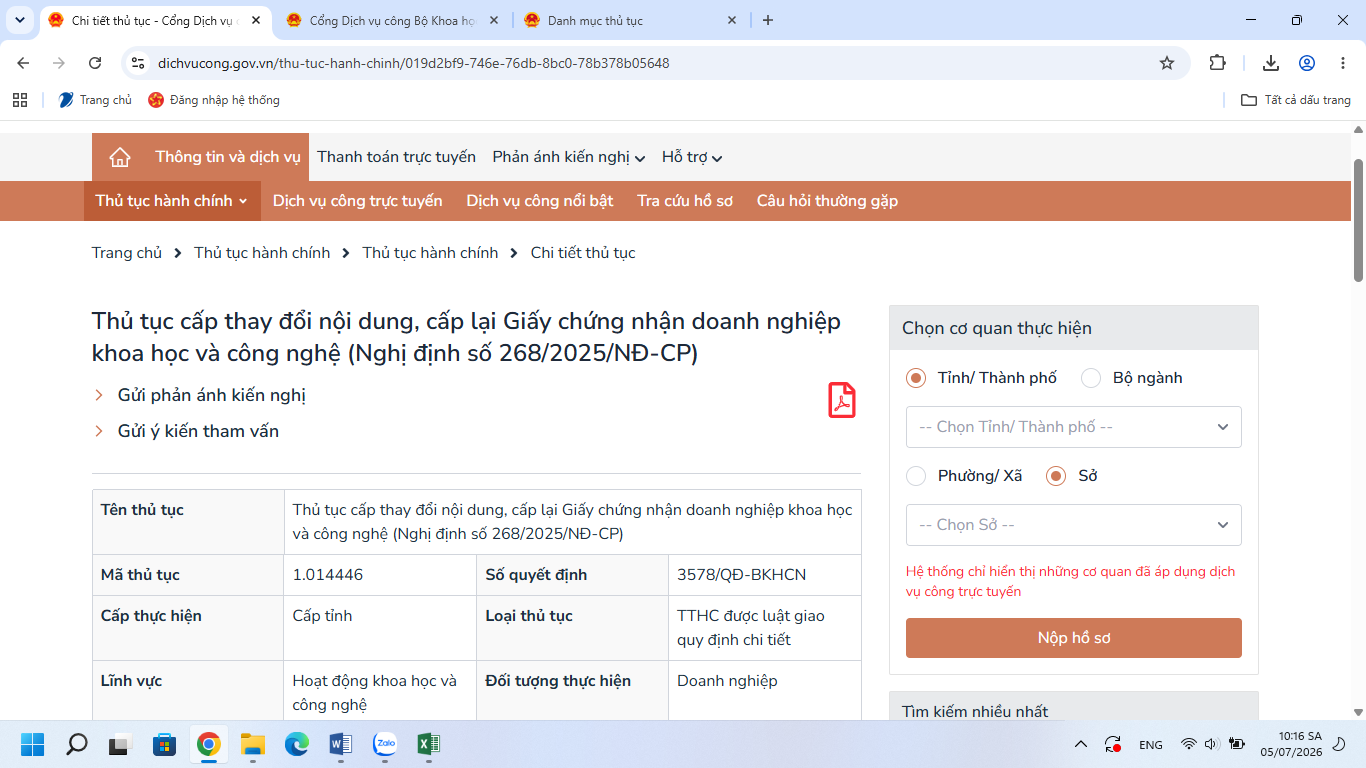Open Dịch vụ công trực tuyến menu item

click(x=357, y=201)
